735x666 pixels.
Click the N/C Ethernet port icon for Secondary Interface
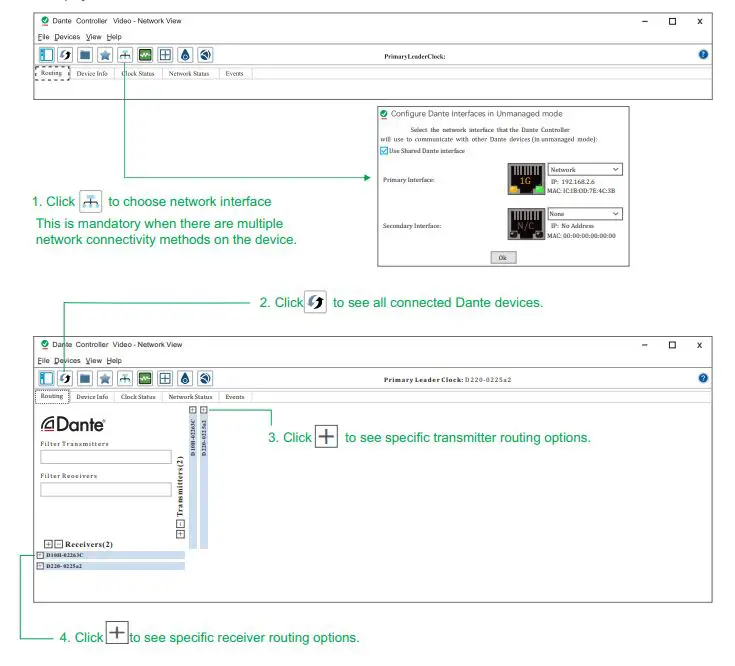(526, 224)
